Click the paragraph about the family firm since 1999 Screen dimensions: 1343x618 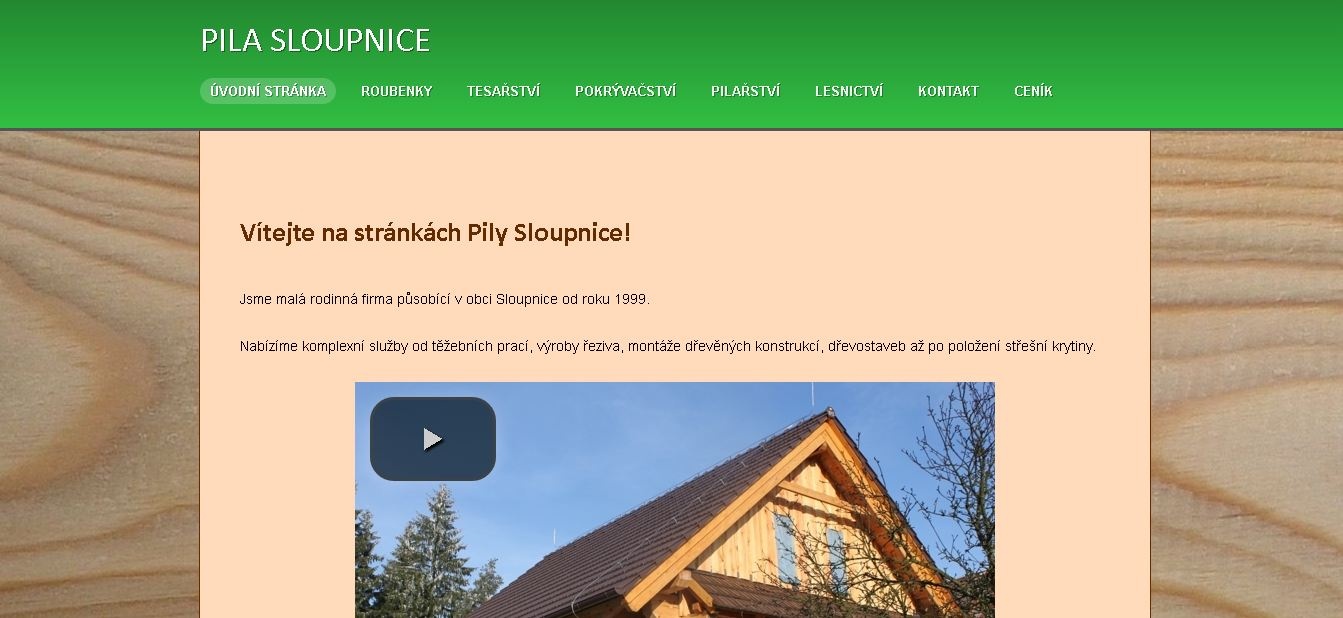(445, 299)
